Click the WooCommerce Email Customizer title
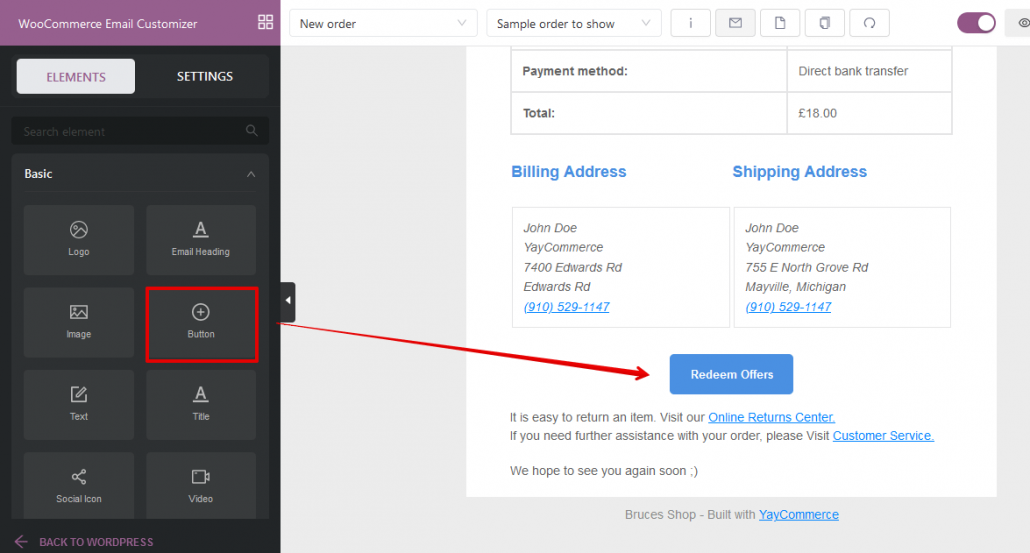 tap(108, 24)
